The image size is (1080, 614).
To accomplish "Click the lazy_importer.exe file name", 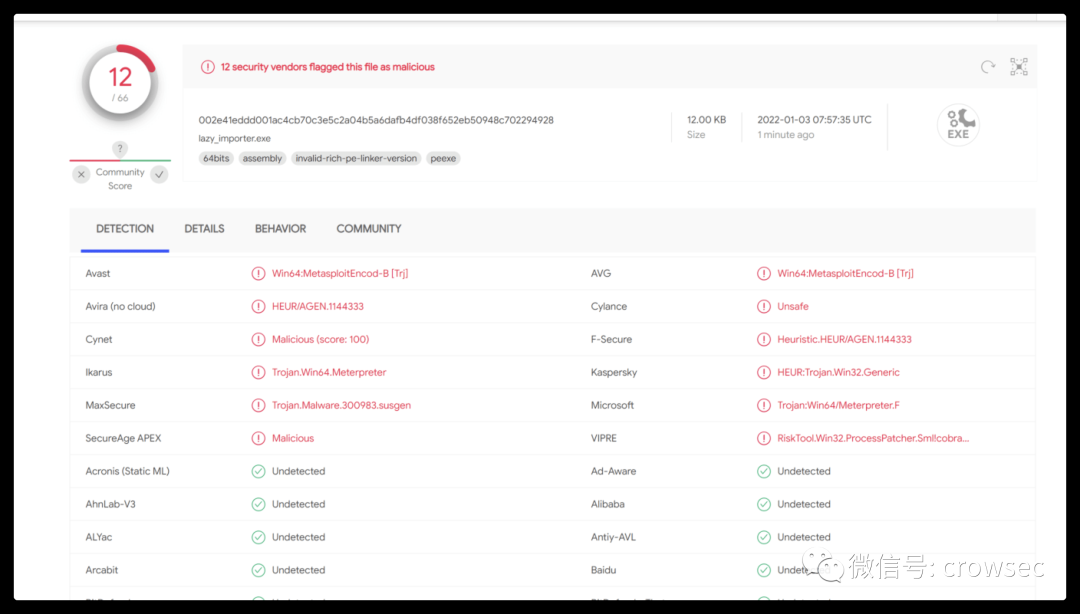I will (x=234, y=139).
